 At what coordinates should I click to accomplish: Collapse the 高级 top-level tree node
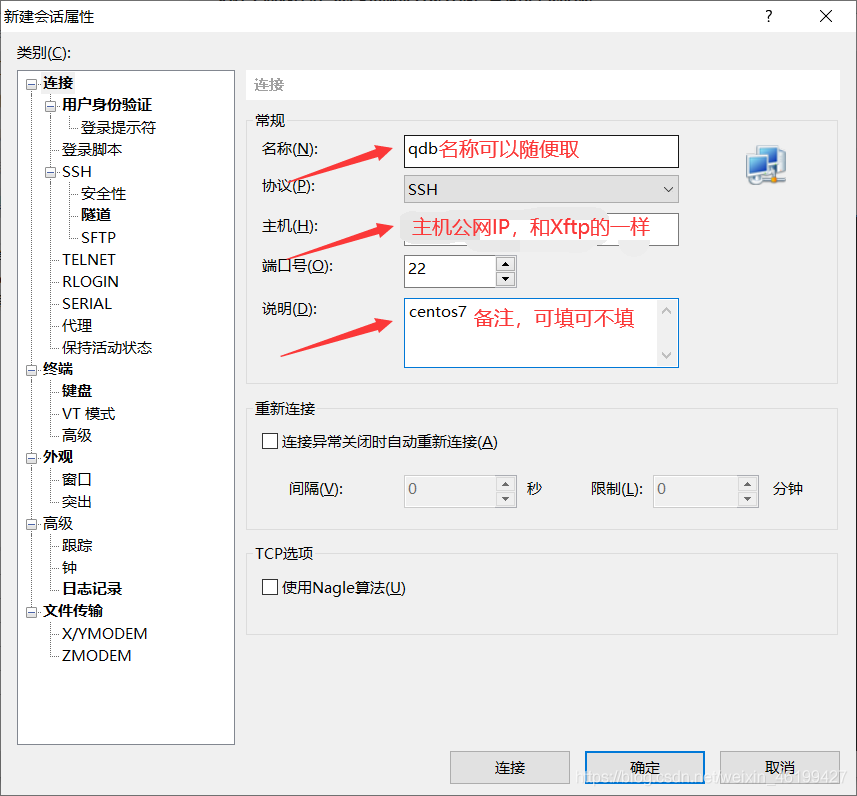pos(31,524)
